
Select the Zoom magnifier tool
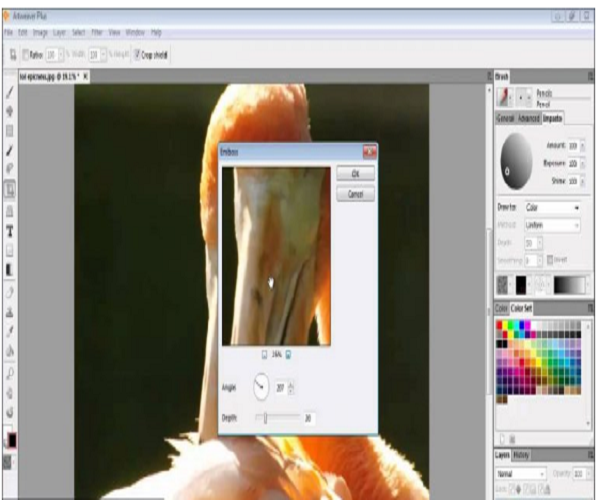(10, 373)
